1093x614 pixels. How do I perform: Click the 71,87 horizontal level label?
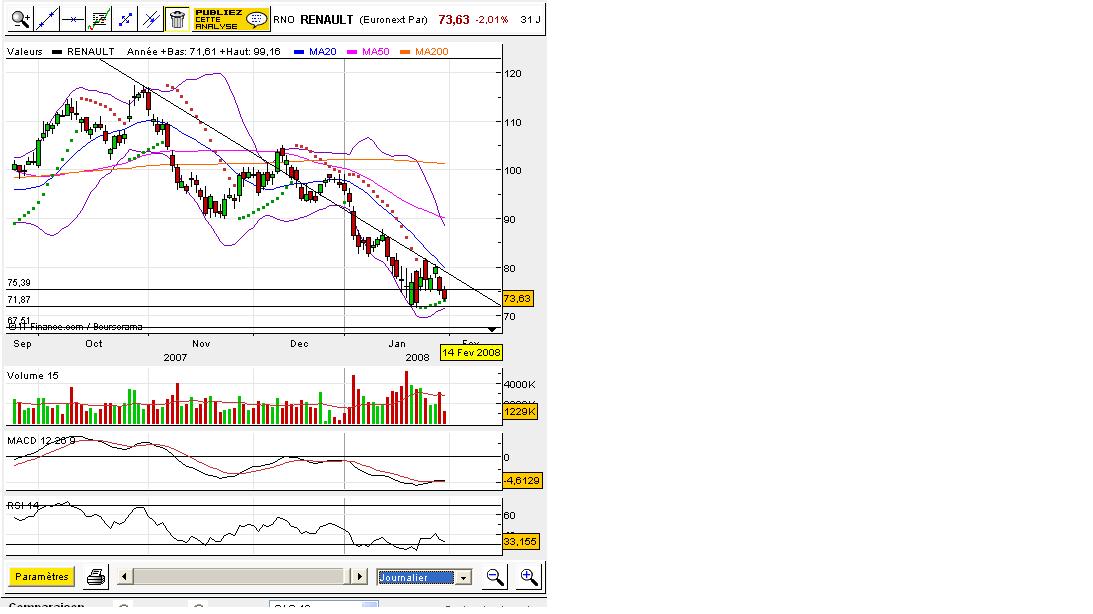19,300
